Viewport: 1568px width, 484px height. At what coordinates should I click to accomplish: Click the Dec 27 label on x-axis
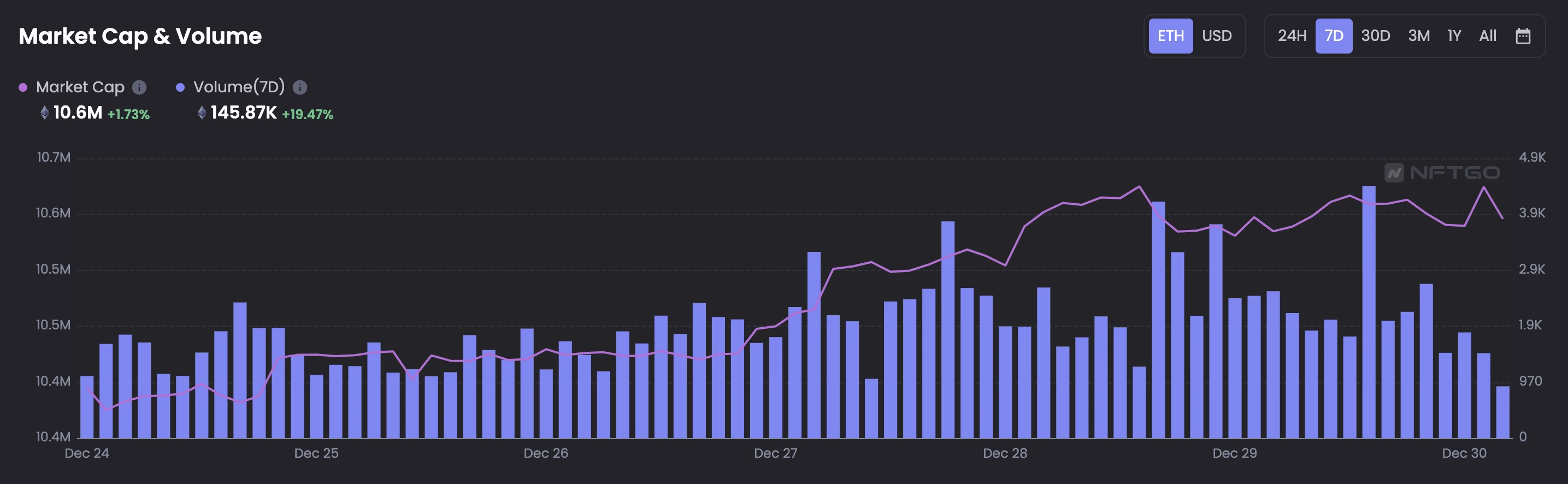[775, 453]
